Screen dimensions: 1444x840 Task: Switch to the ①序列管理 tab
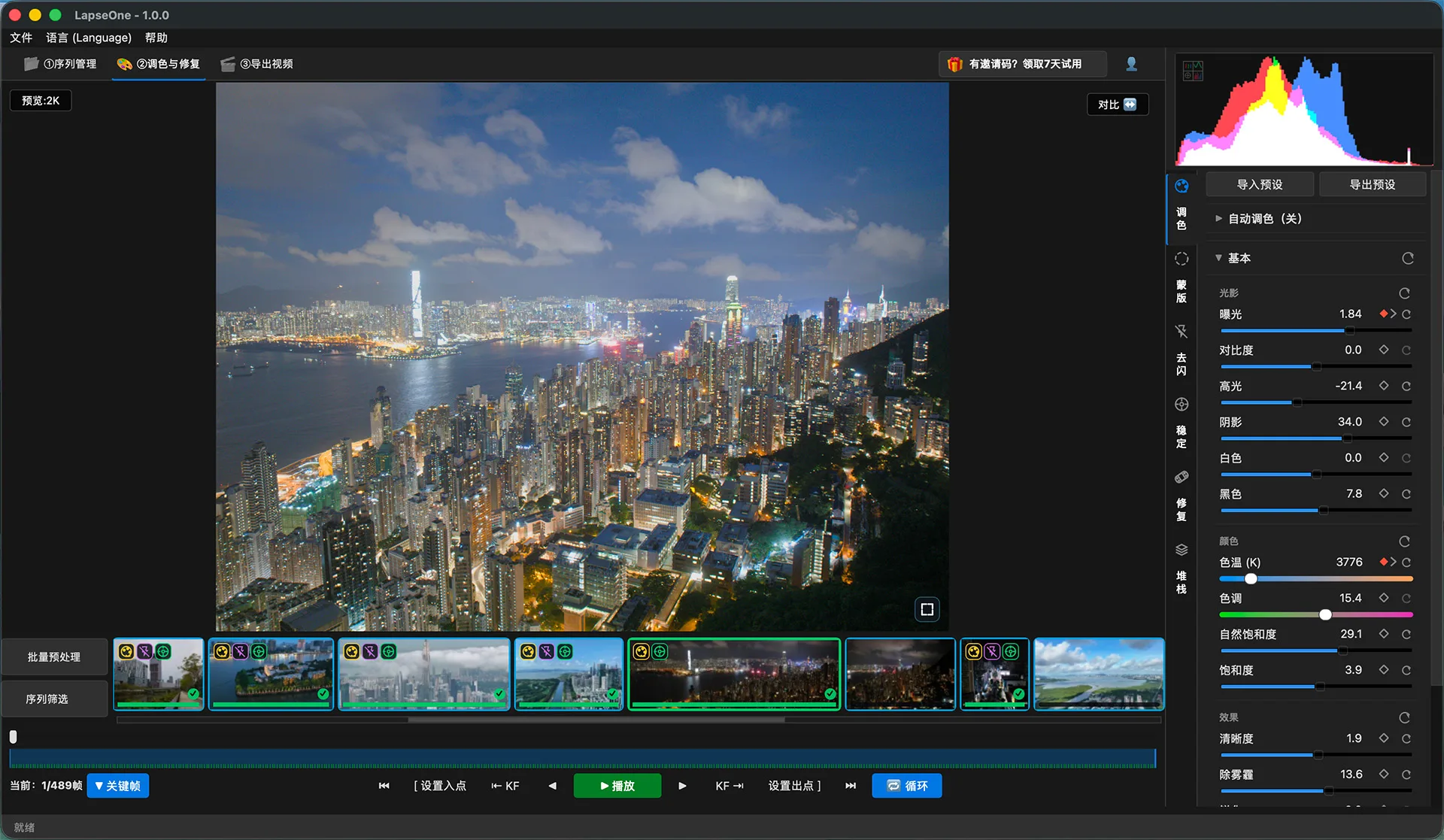(61, 64)
